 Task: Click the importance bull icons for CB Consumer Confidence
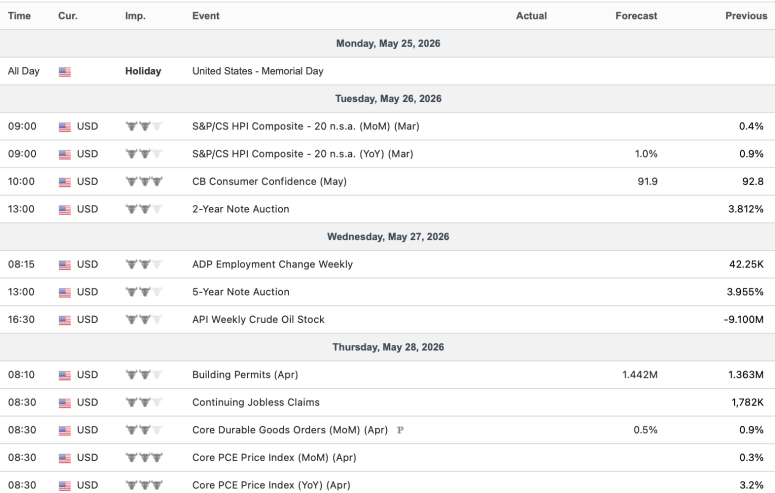144,181
